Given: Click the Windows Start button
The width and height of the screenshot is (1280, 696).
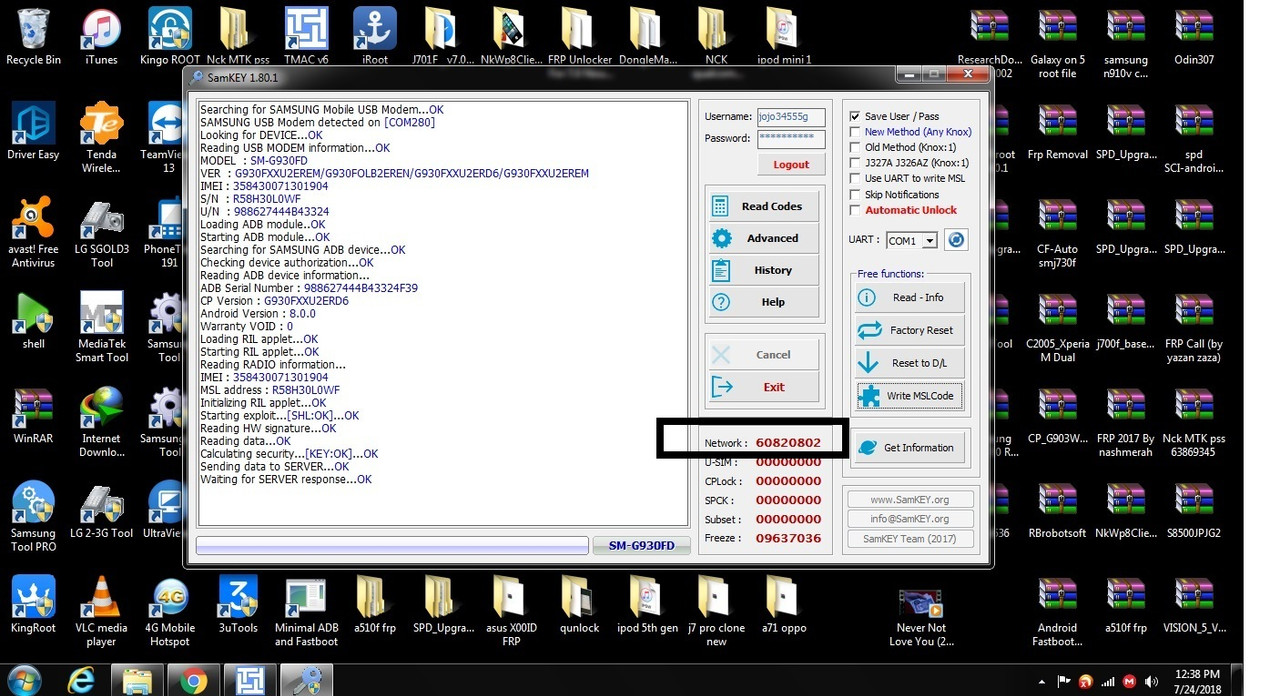Looking at the screenshot, I should tap(24, 680).
